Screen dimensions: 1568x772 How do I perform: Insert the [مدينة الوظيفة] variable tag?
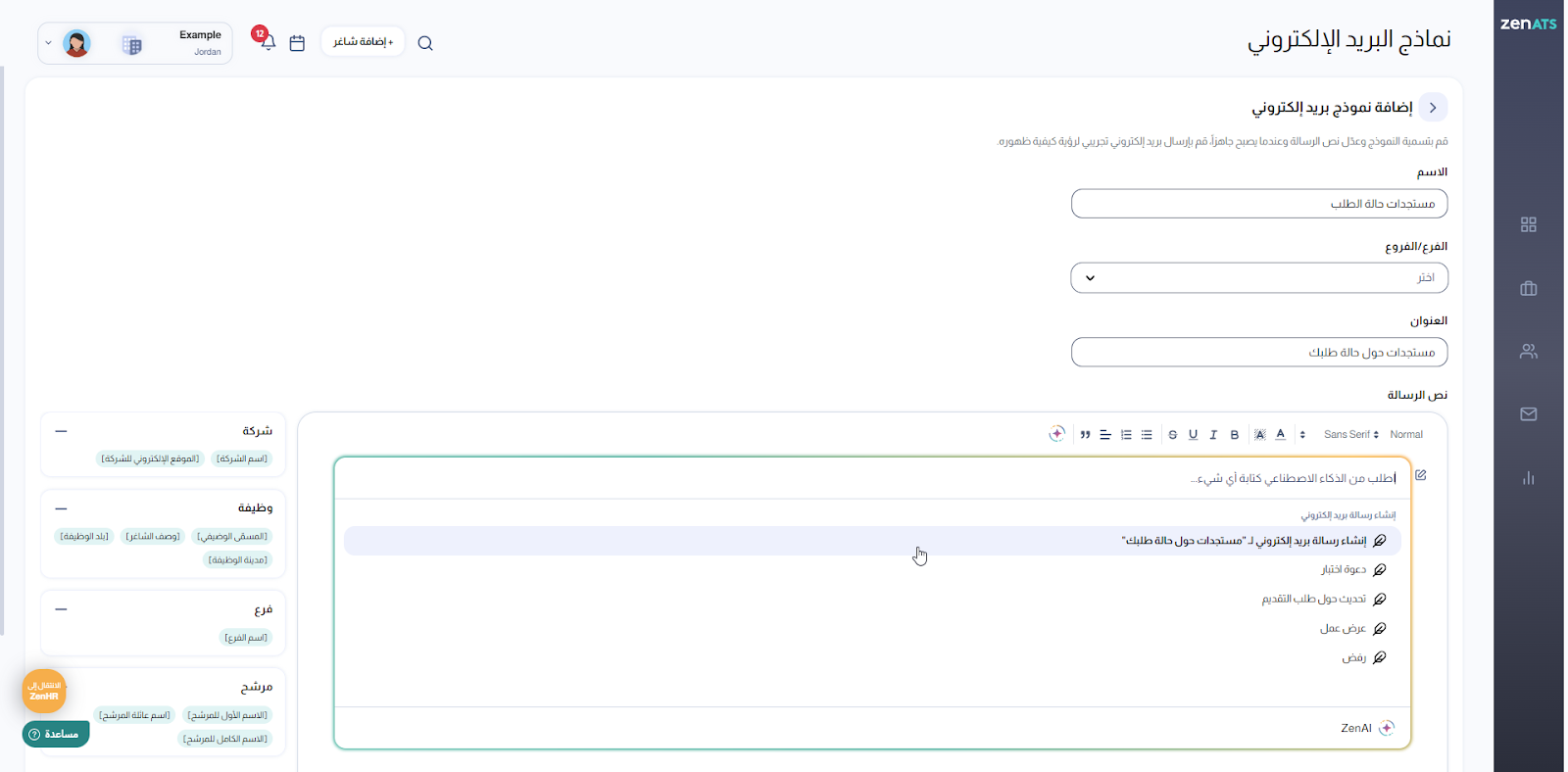click(238, 559)
